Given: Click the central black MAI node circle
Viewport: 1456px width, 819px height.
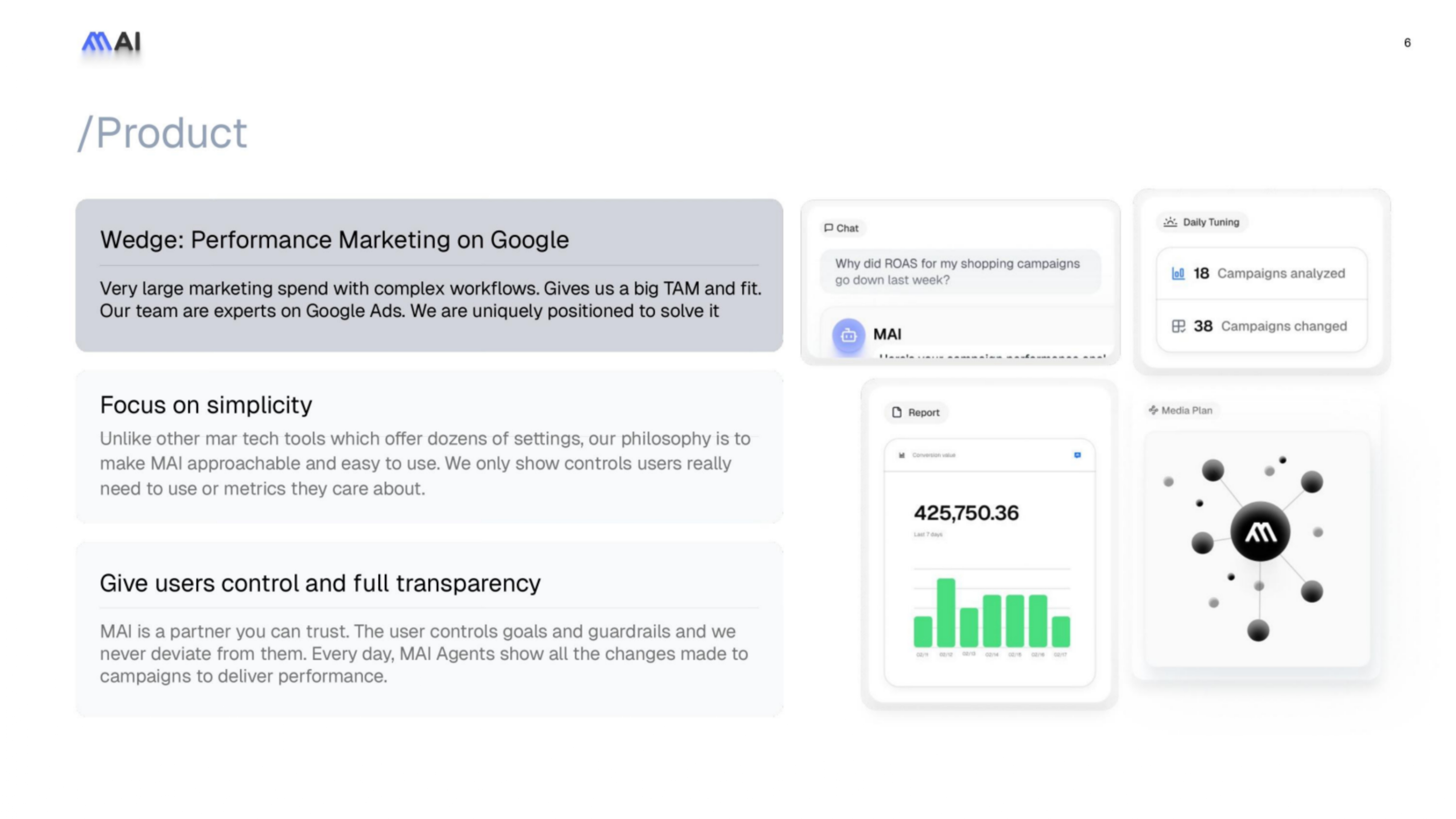Looking at the screenshot, I should [x=1260, y=532].
